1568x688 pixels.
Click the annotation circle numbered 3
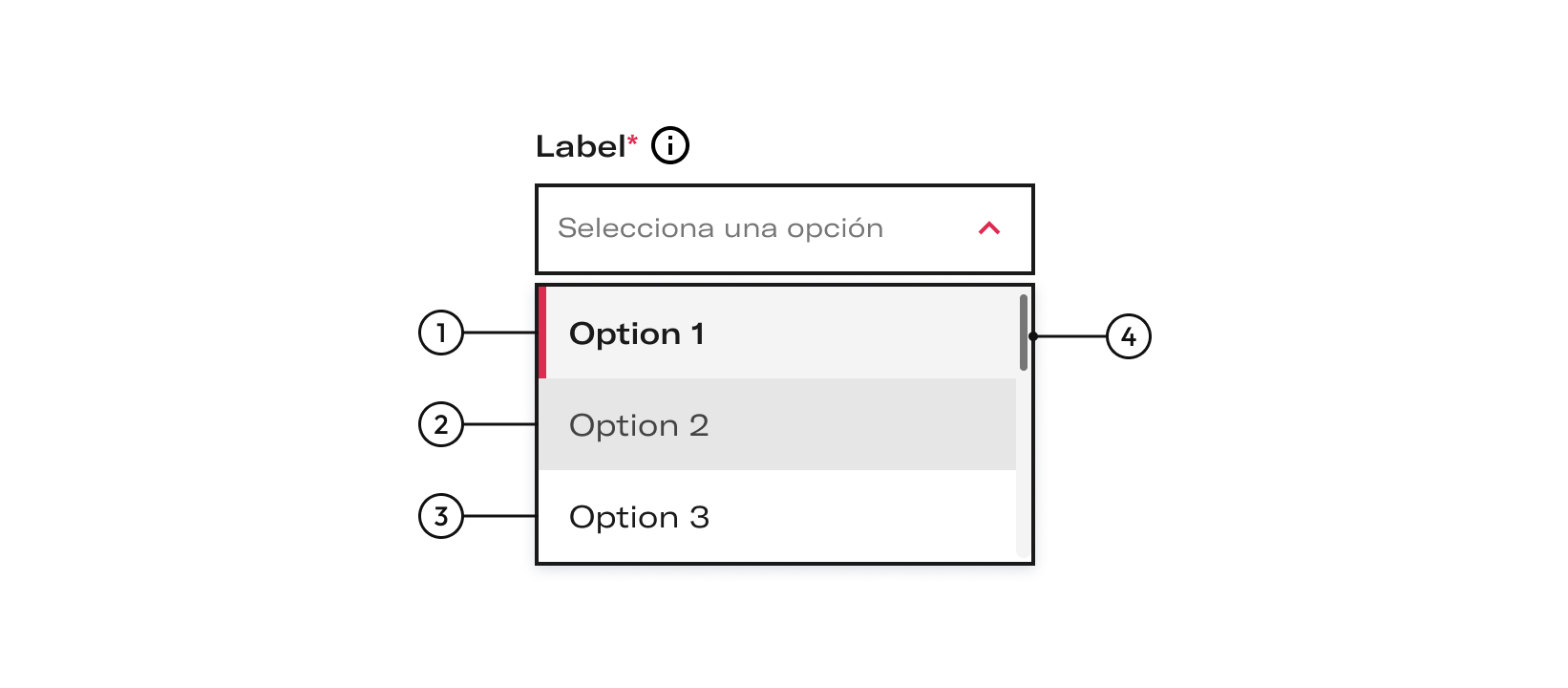pos(441,516)
